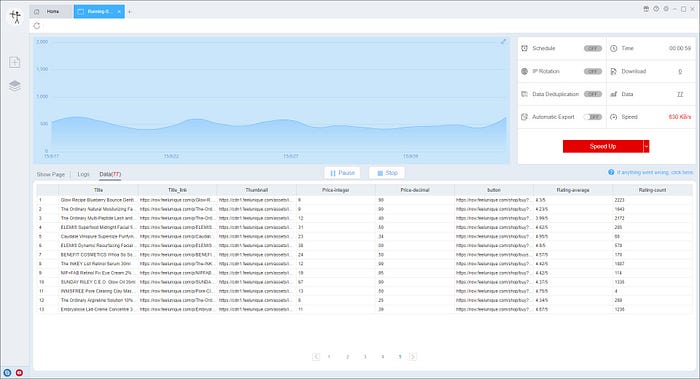The image size is (700, 379).
Task: Toggle the IP Rotation switch
Action: coord(593,71)
